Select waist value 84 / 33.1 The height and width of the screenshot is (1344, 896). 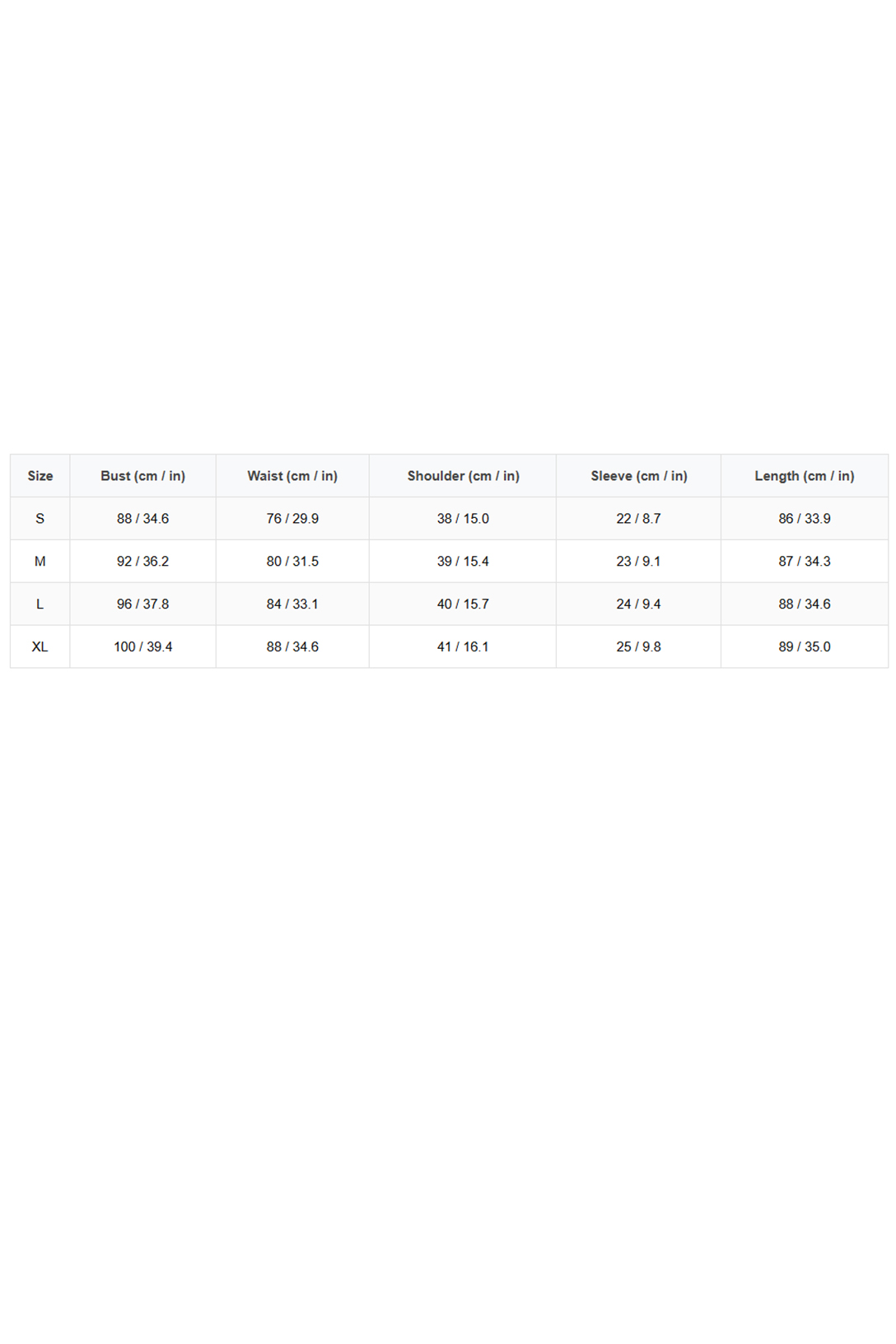point(292,604)
